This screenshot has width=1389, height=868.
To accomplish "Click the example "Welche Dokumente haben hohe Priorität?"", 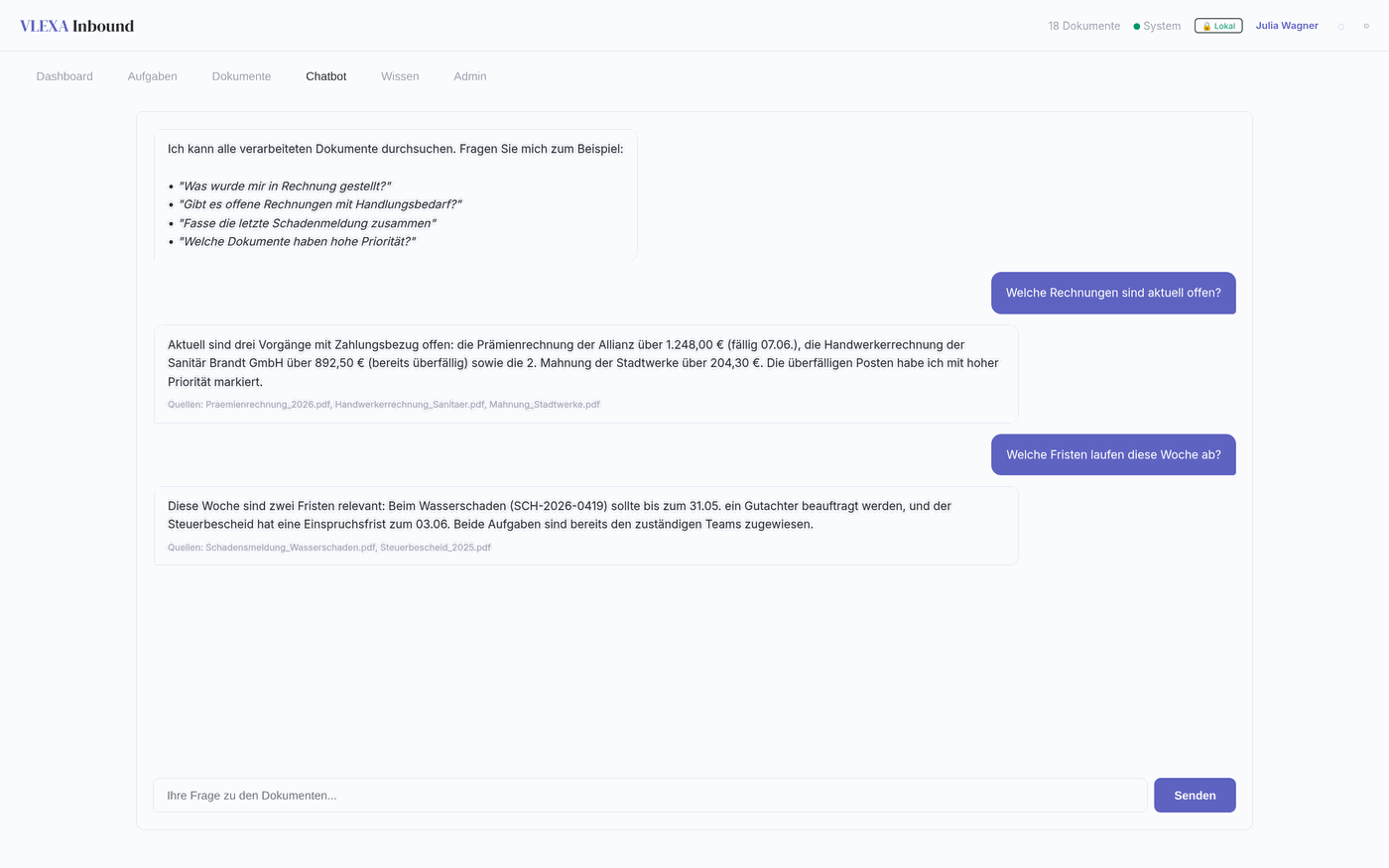I will click(x=297, y=242).
